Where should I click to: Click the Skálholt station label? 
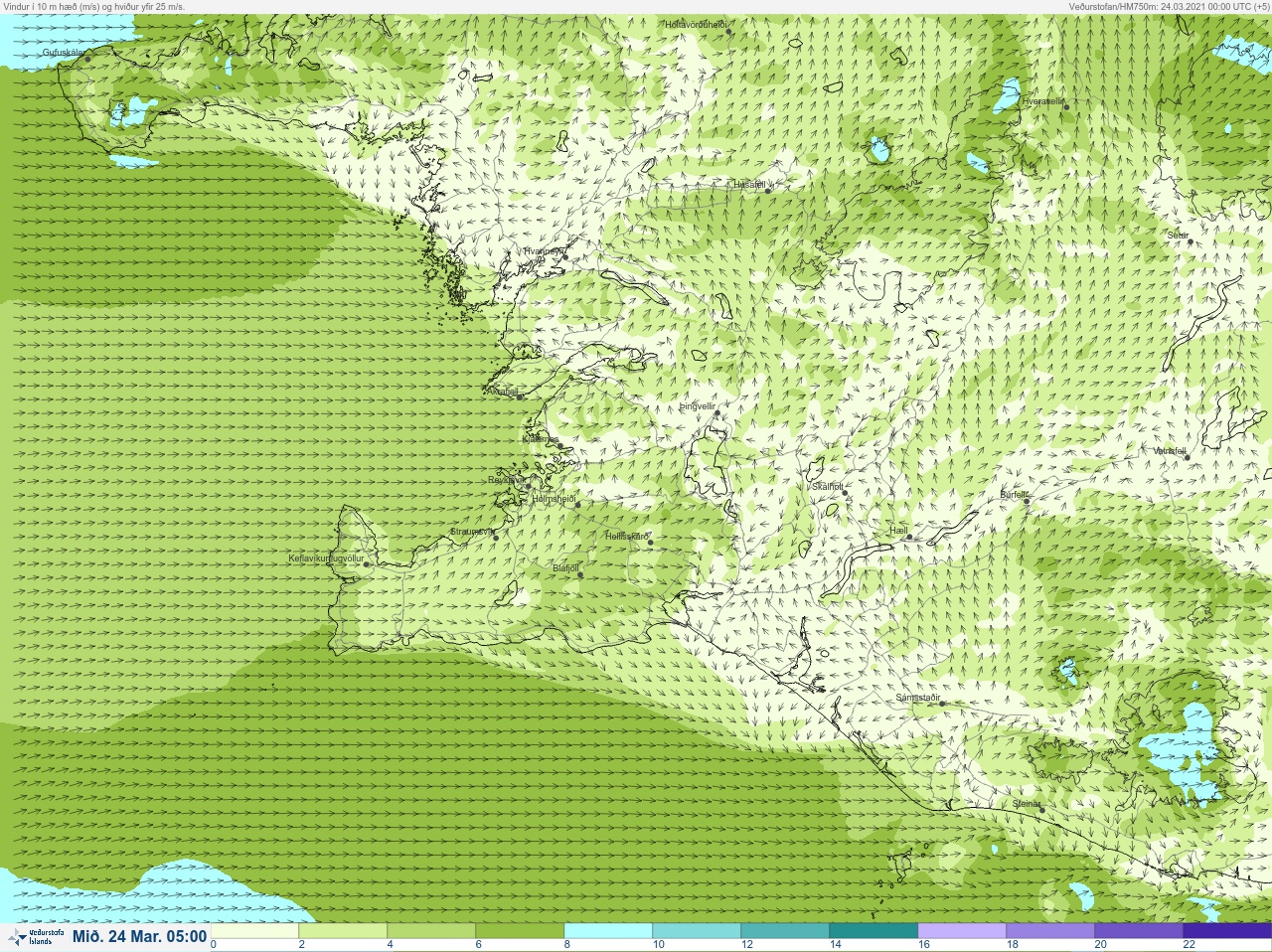coord(827,487)
